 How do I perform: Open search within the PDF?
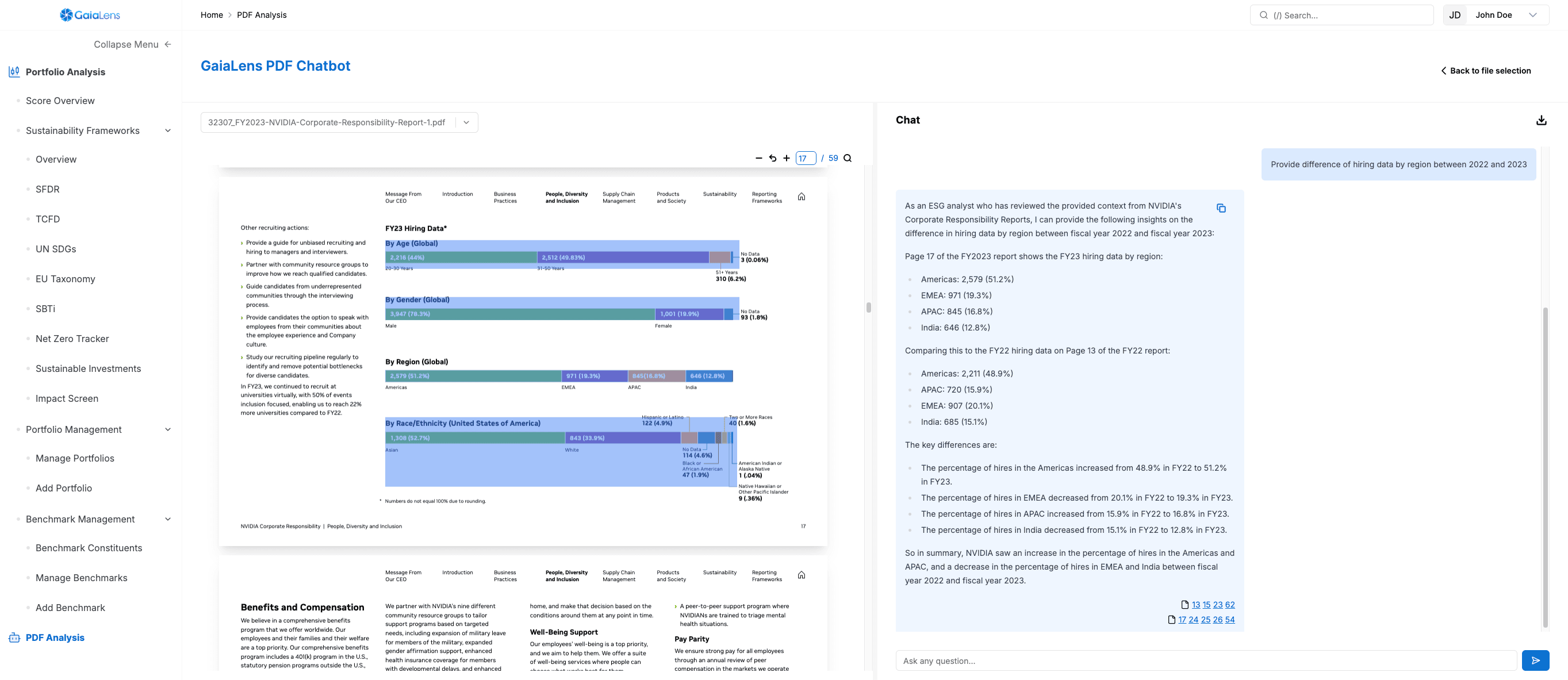click(x=848, y=158)
